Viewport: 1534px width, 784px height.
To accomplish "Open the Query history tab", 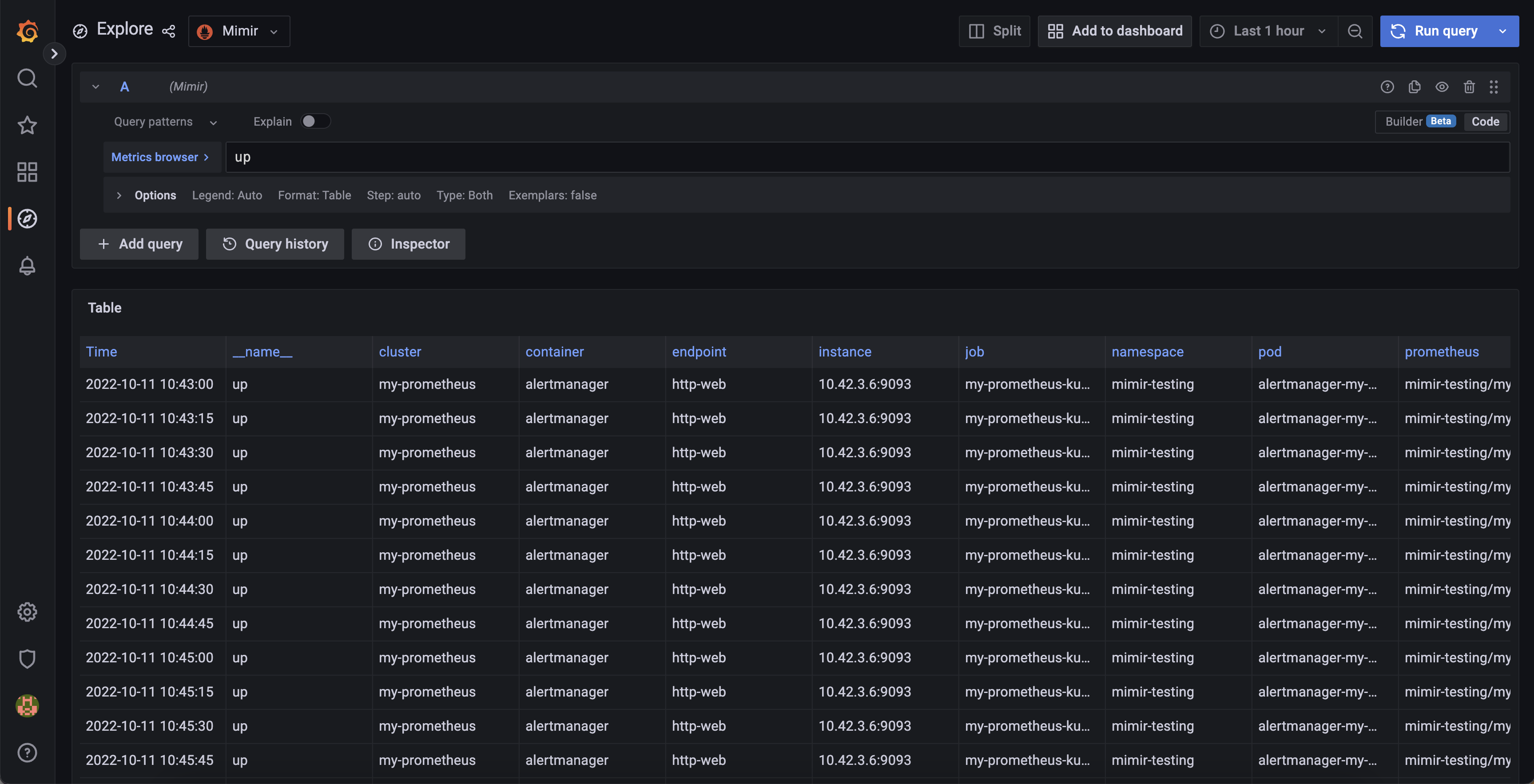I will pyautogui.click(x=274, y=244).
